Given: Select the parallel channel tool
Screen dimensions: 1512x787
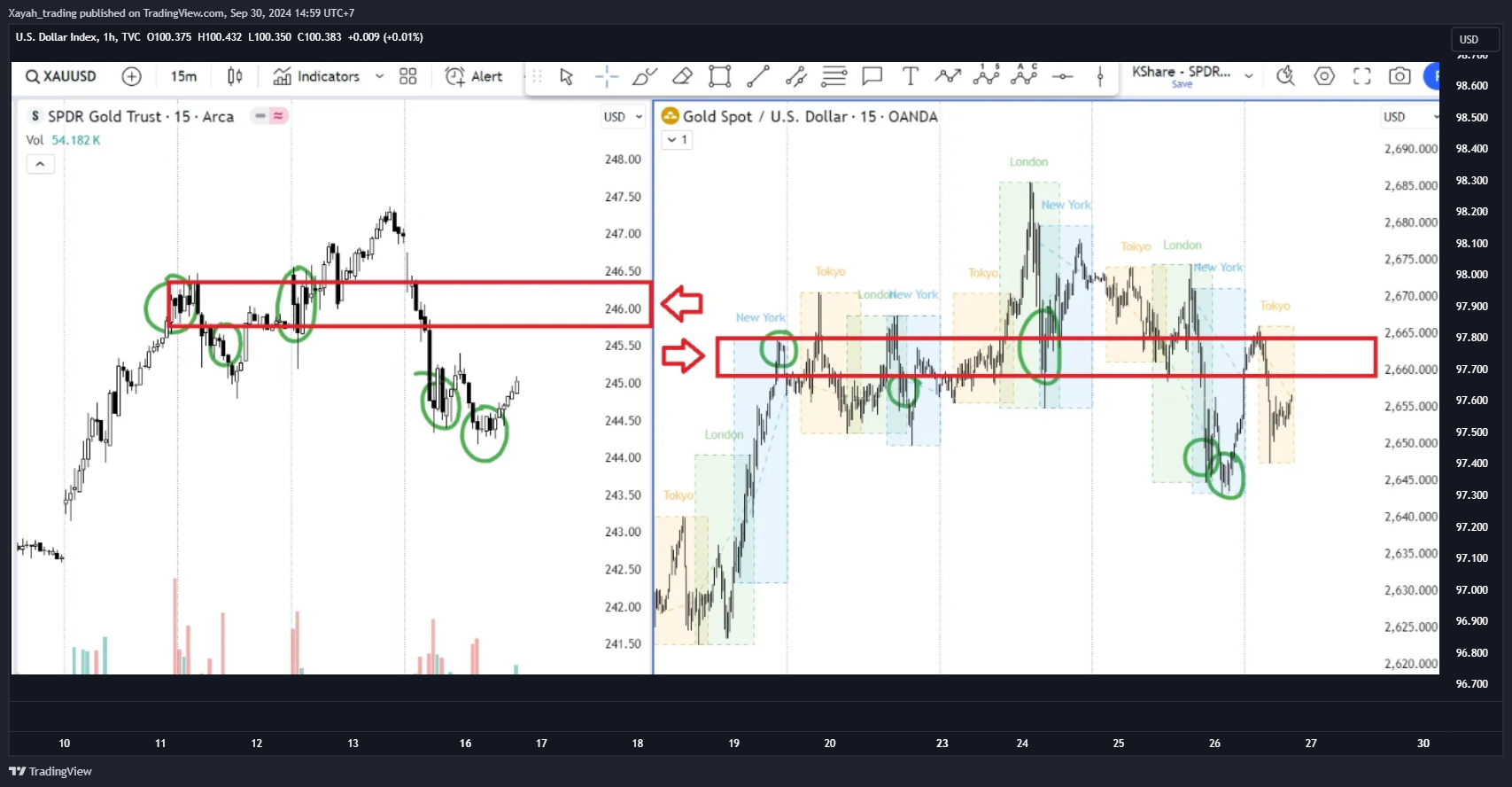Looking at the screenshot, I should pos(795,76).
